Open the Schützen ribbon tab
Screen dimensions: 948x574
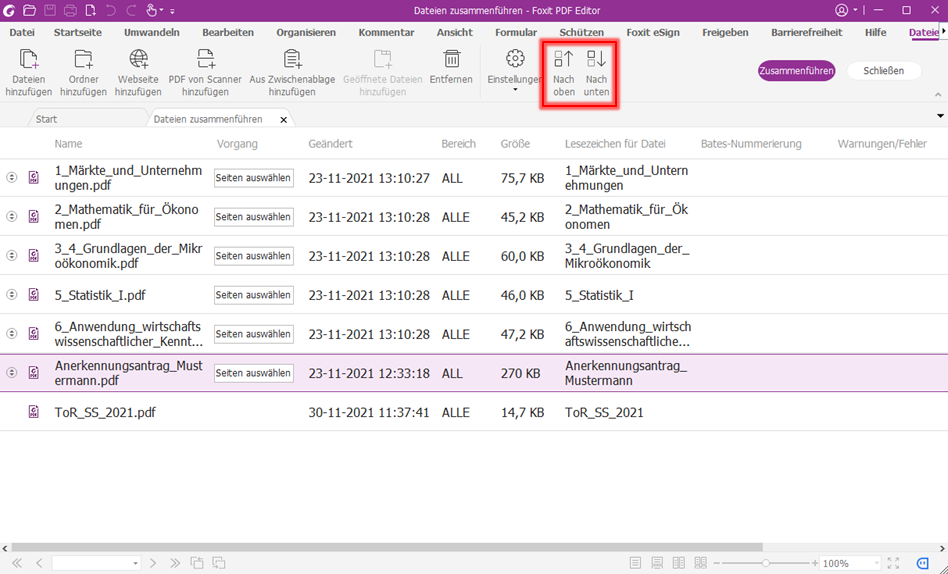pos(582,33)
